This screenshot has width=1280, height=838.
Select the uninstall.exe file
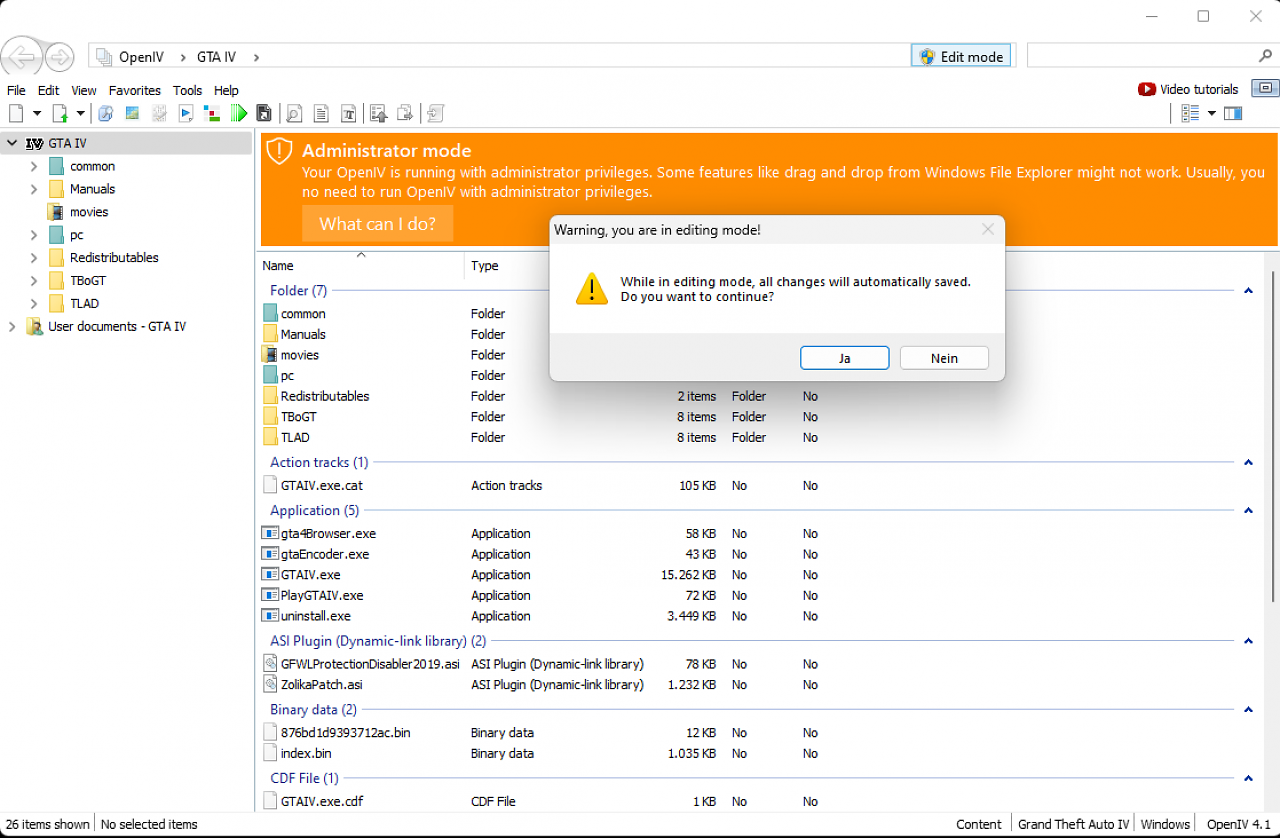pos(315,616)
